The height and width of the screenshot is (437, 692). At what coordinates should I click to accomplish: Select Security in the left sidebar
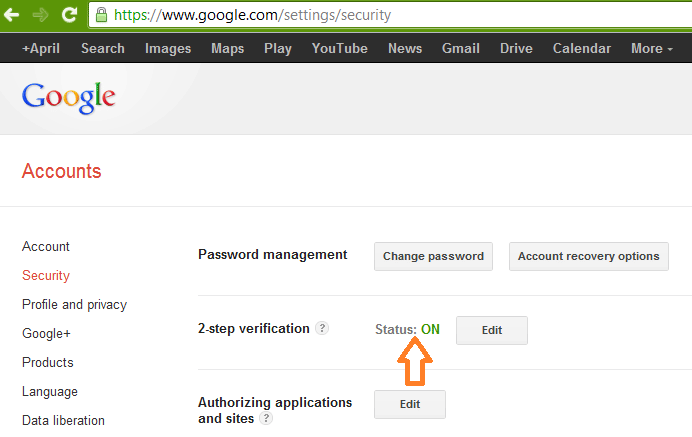(x=46, y=275)
